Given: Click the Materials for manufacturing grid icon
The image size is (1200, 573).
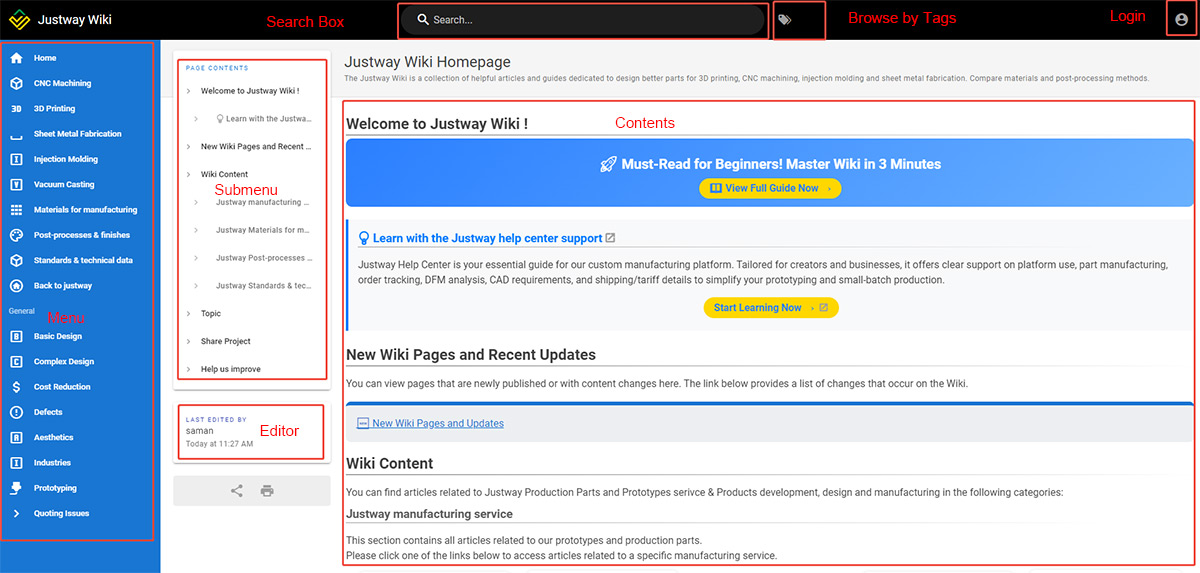Looking at the screenshot, I should tap(16, 210).
